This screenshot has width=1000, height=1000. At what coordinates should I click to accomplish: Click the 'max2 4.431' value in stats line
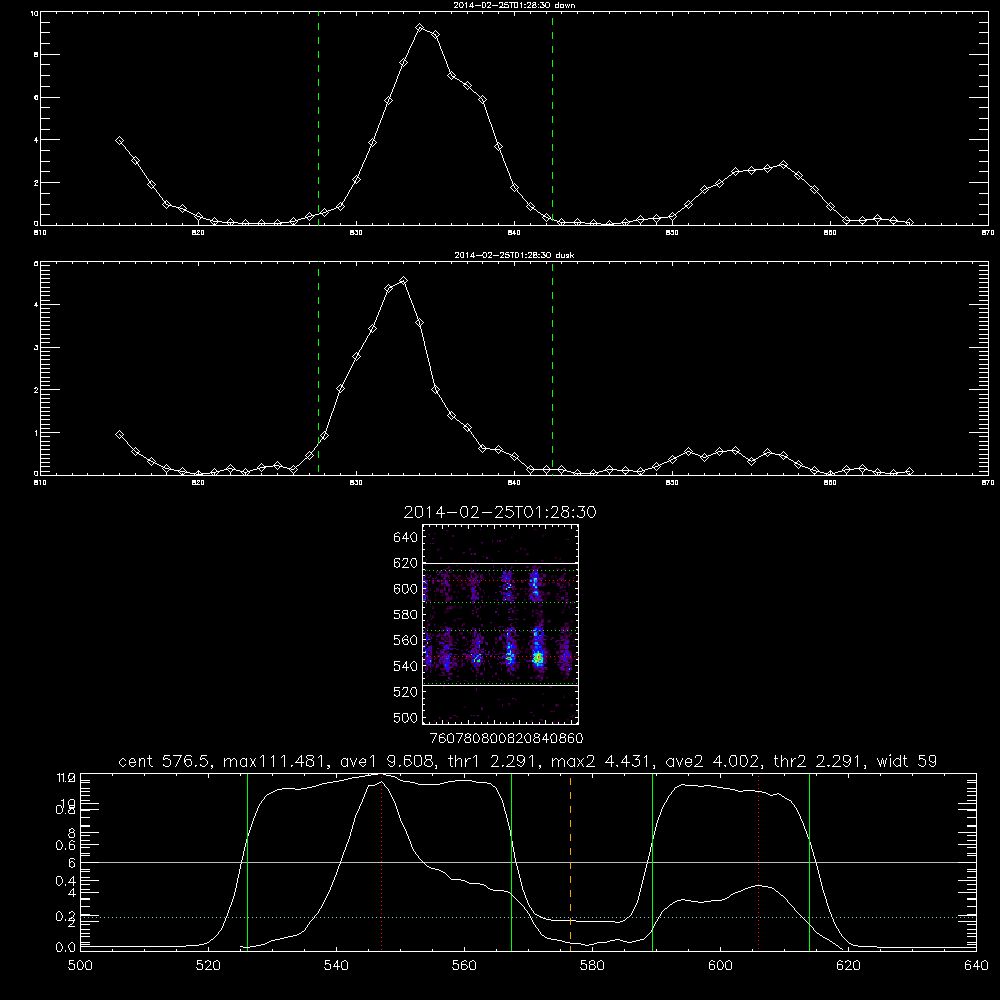coord(601,761)
